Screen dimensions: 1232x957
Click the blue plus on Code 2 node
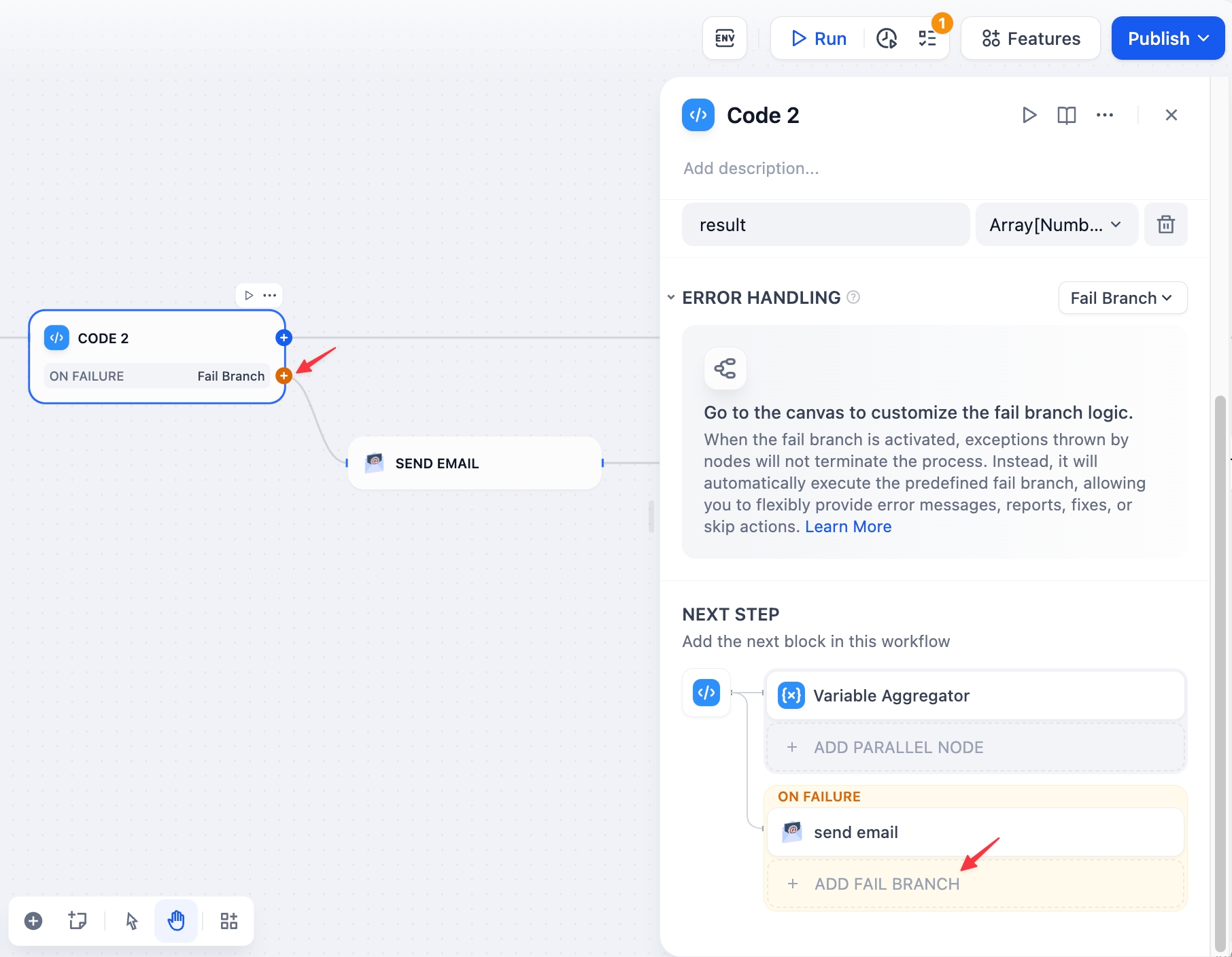coord(284,338)
